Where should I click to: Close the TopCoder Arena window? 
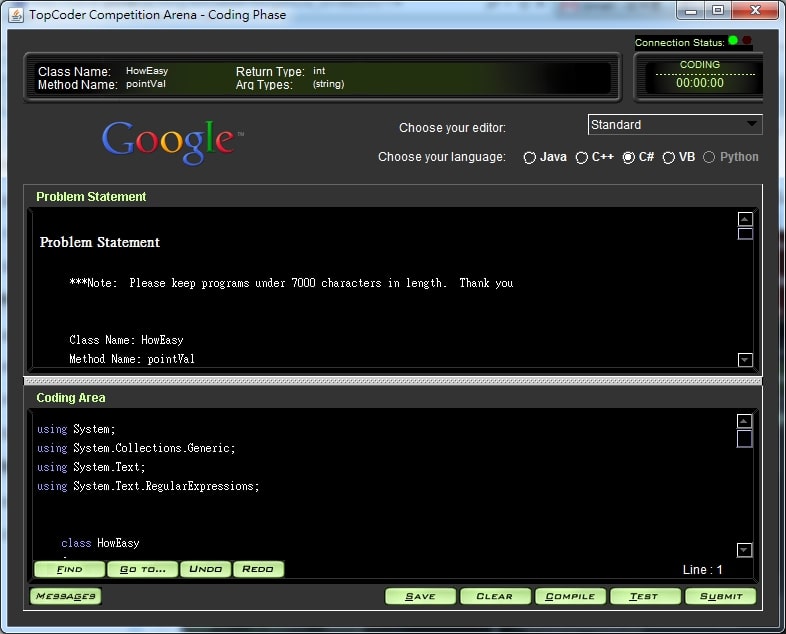[755, 11]
